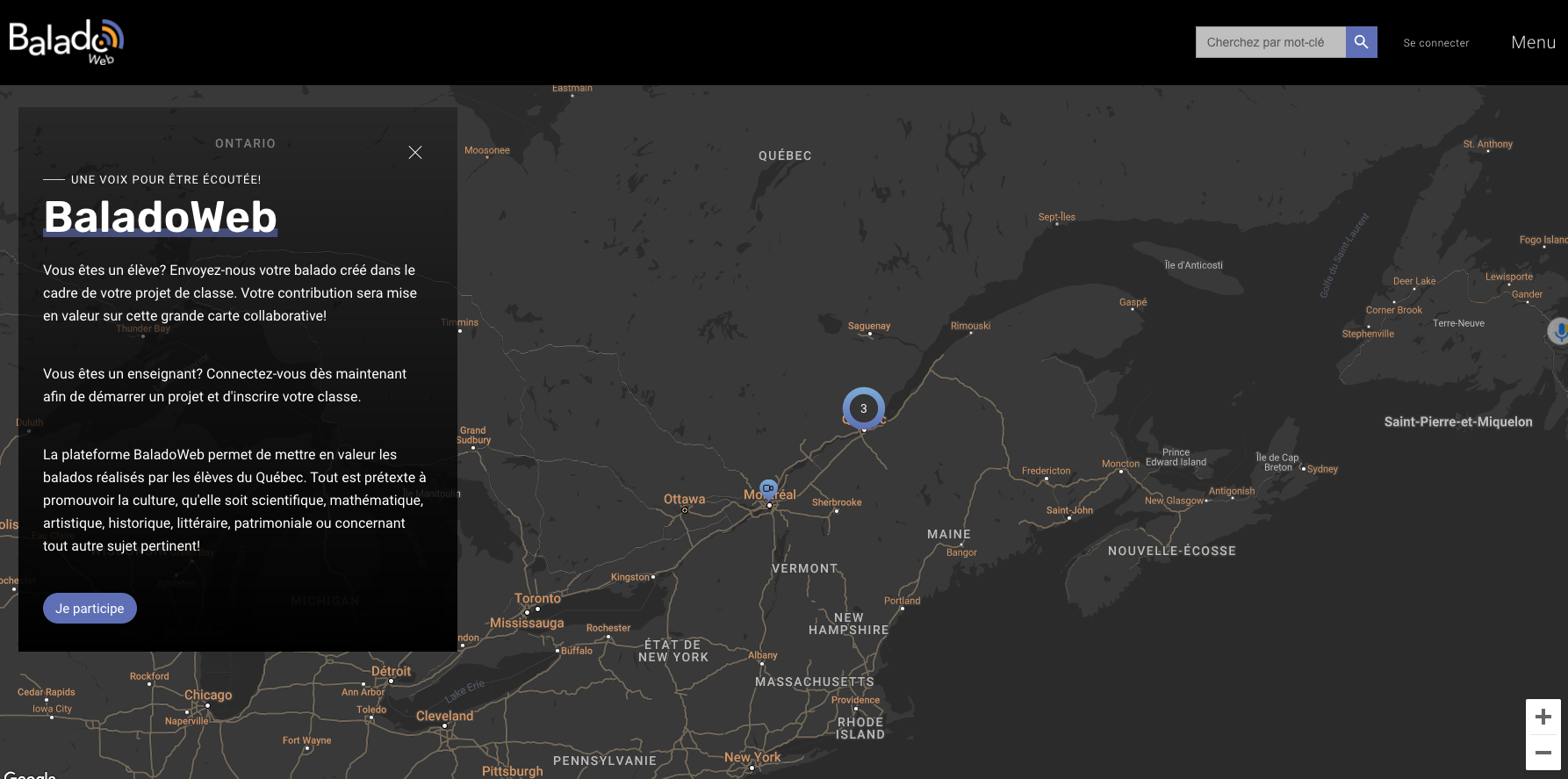Click the Rimouski city label
Viewport: 1568px width, 779px height.
tap(970, 326)
